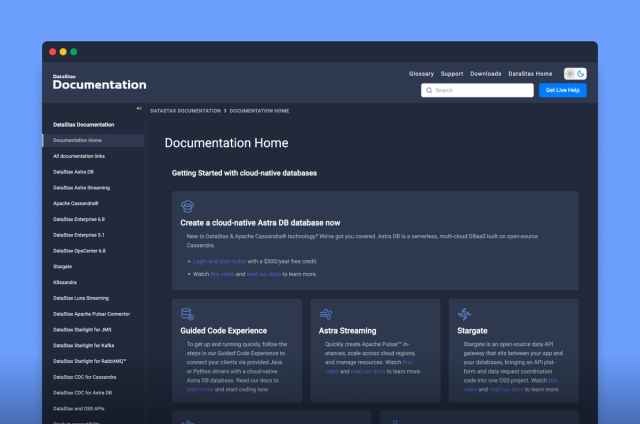Switch to light theme sun icon
Viewport: 640px width, 424px height.
pos(570,74)
